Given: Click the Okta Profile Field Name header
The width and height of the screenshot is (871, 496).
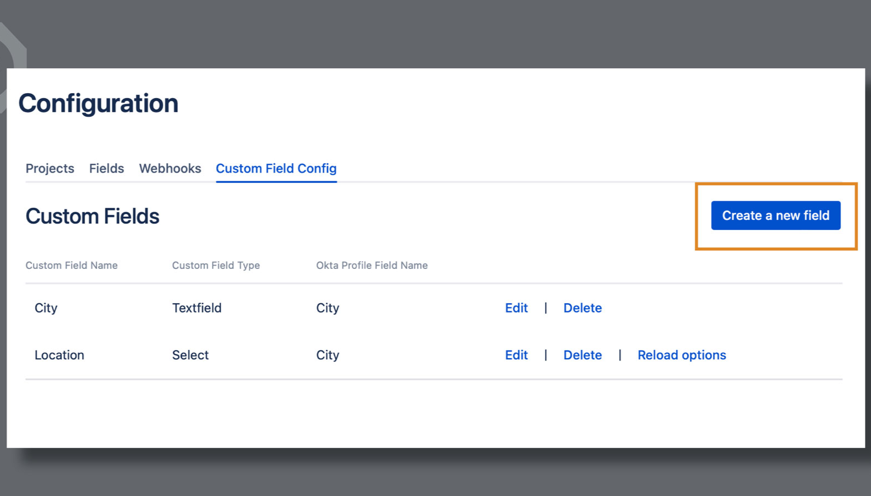Looking at the screenshot, I should (x=372, y=265).
